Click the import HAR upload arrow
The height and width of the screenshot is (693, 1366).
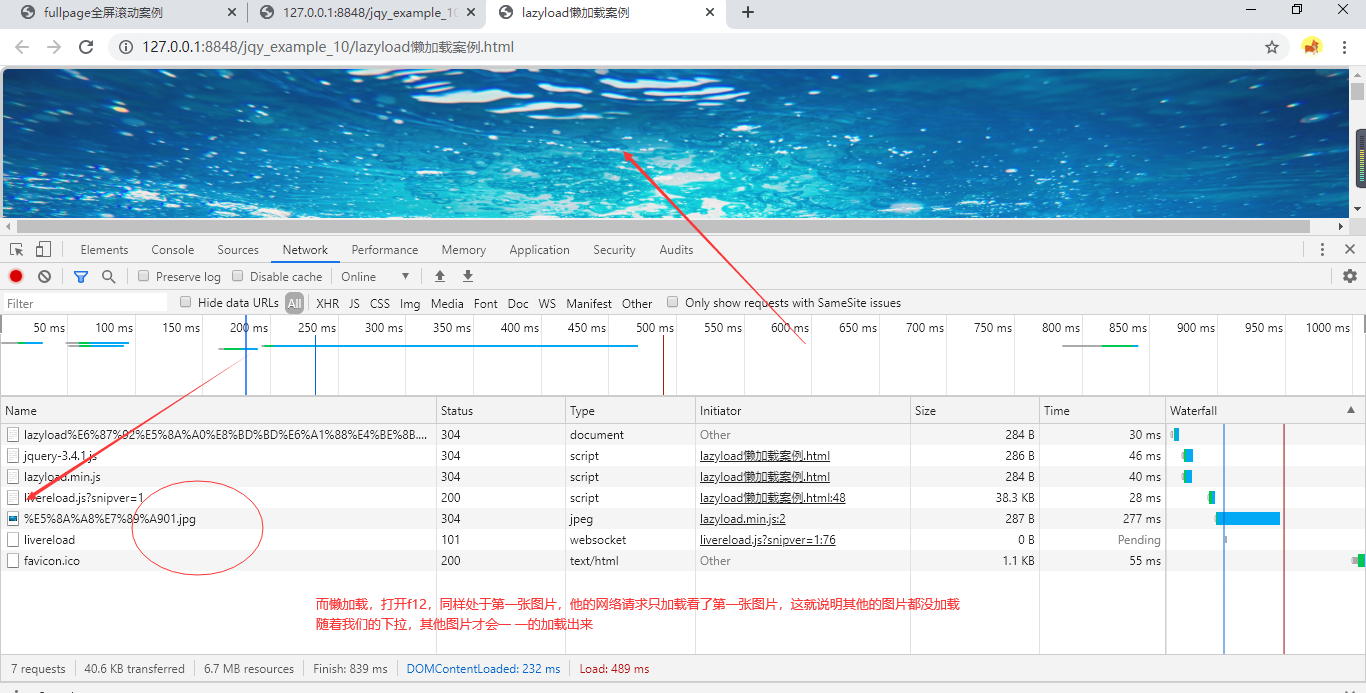439,277
